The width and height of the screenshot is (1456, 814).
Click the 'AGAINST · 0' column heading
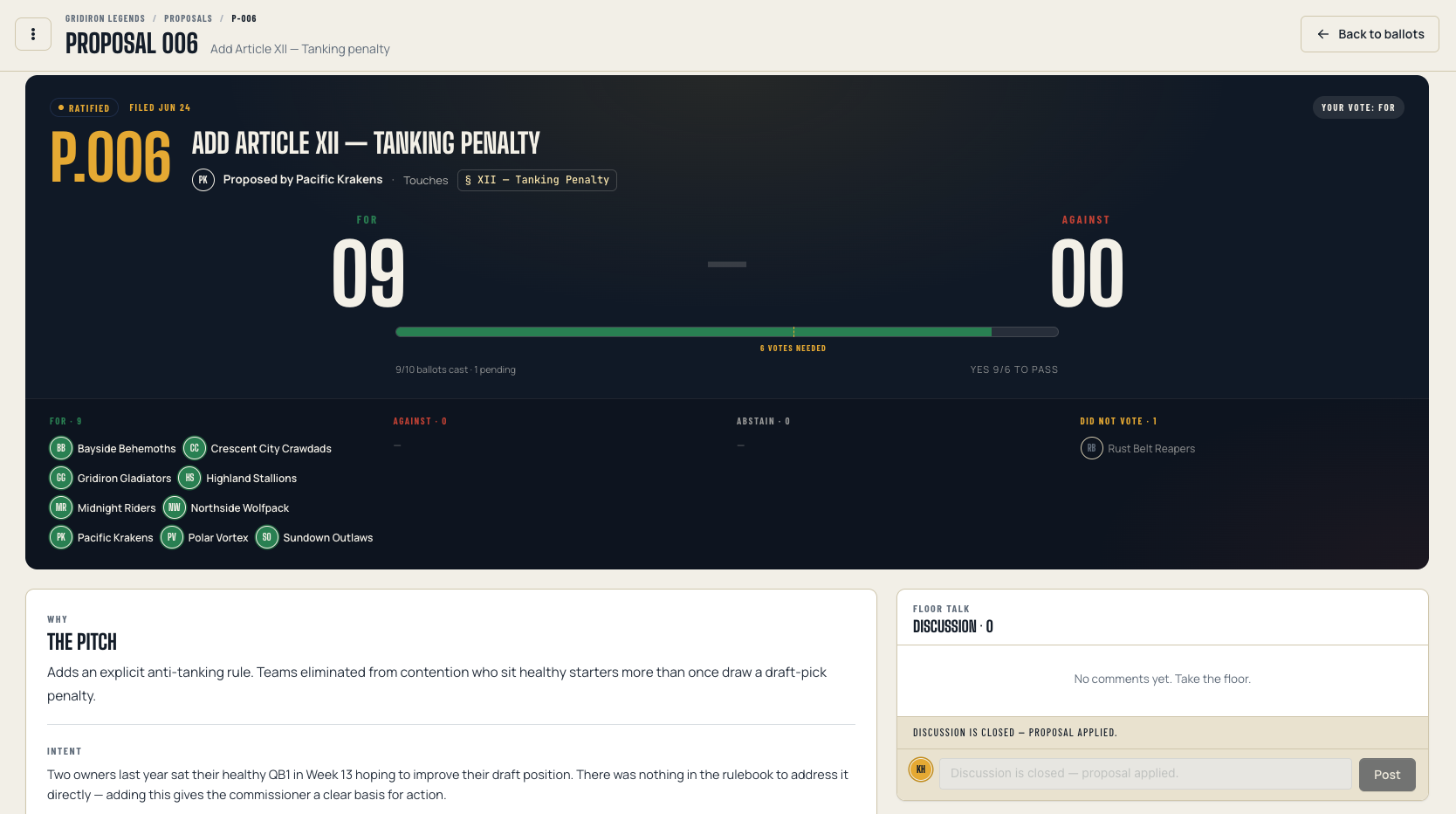pyautogui.click(x=420, y=421)
